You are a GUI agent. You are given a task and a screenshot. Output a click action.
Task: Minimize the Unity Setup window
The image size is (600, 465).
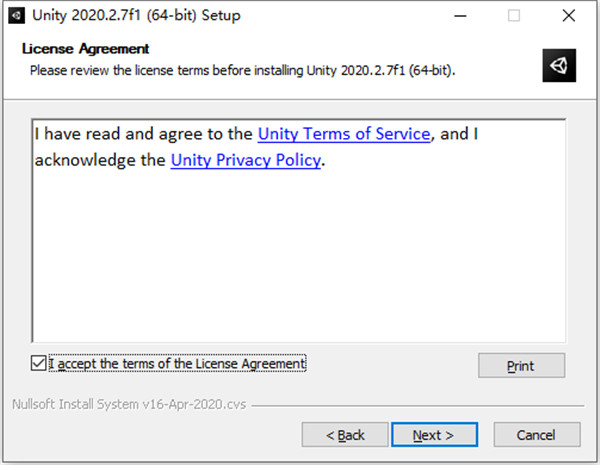[460, 16]
